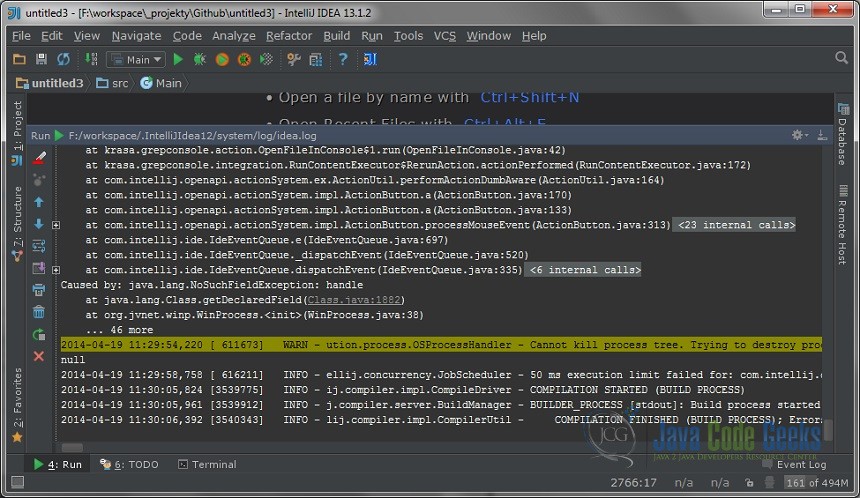
Task: Open Refactor menu
Action: click(x=288, y=36)
